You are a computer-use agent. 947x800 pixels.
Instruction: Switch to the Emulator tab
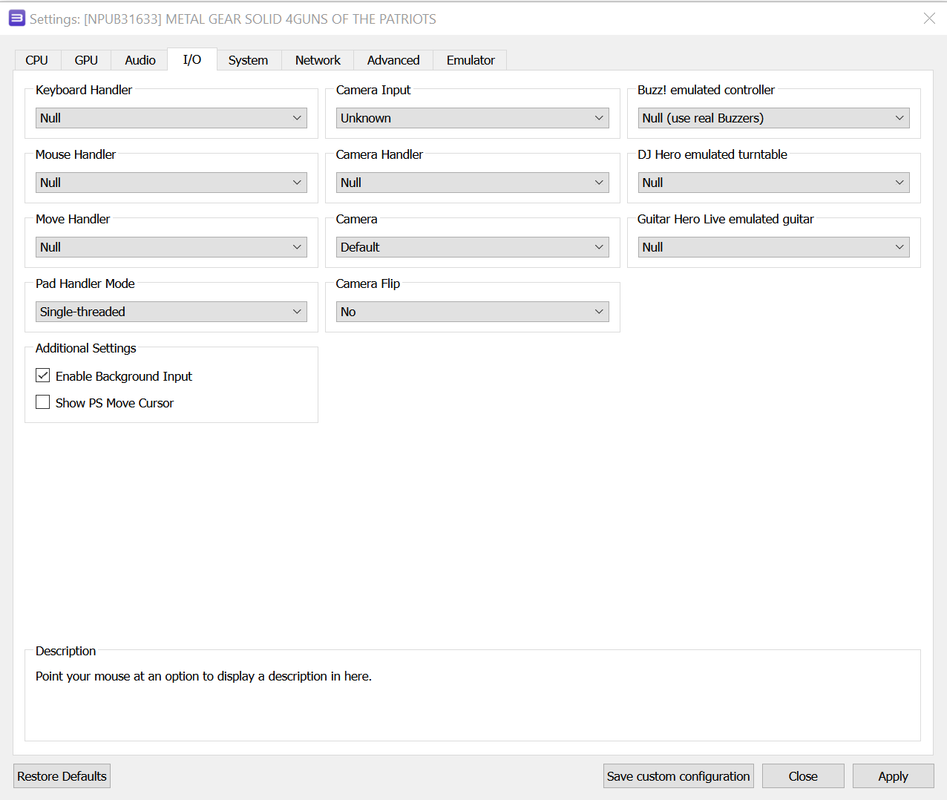click(x=470, y=60)
